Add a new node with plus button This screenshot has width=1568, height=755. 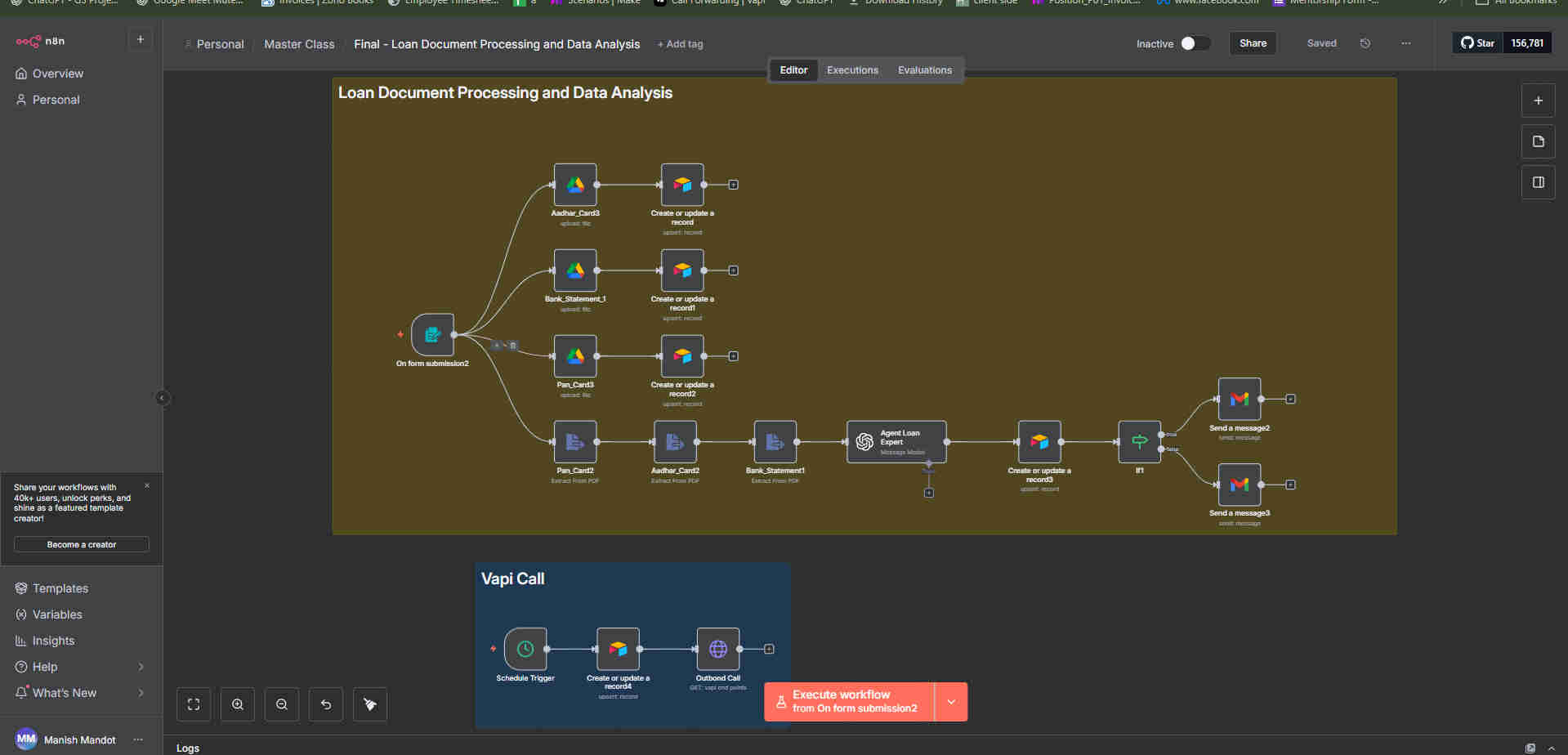pyautogui.click(x=1538, y=101)
